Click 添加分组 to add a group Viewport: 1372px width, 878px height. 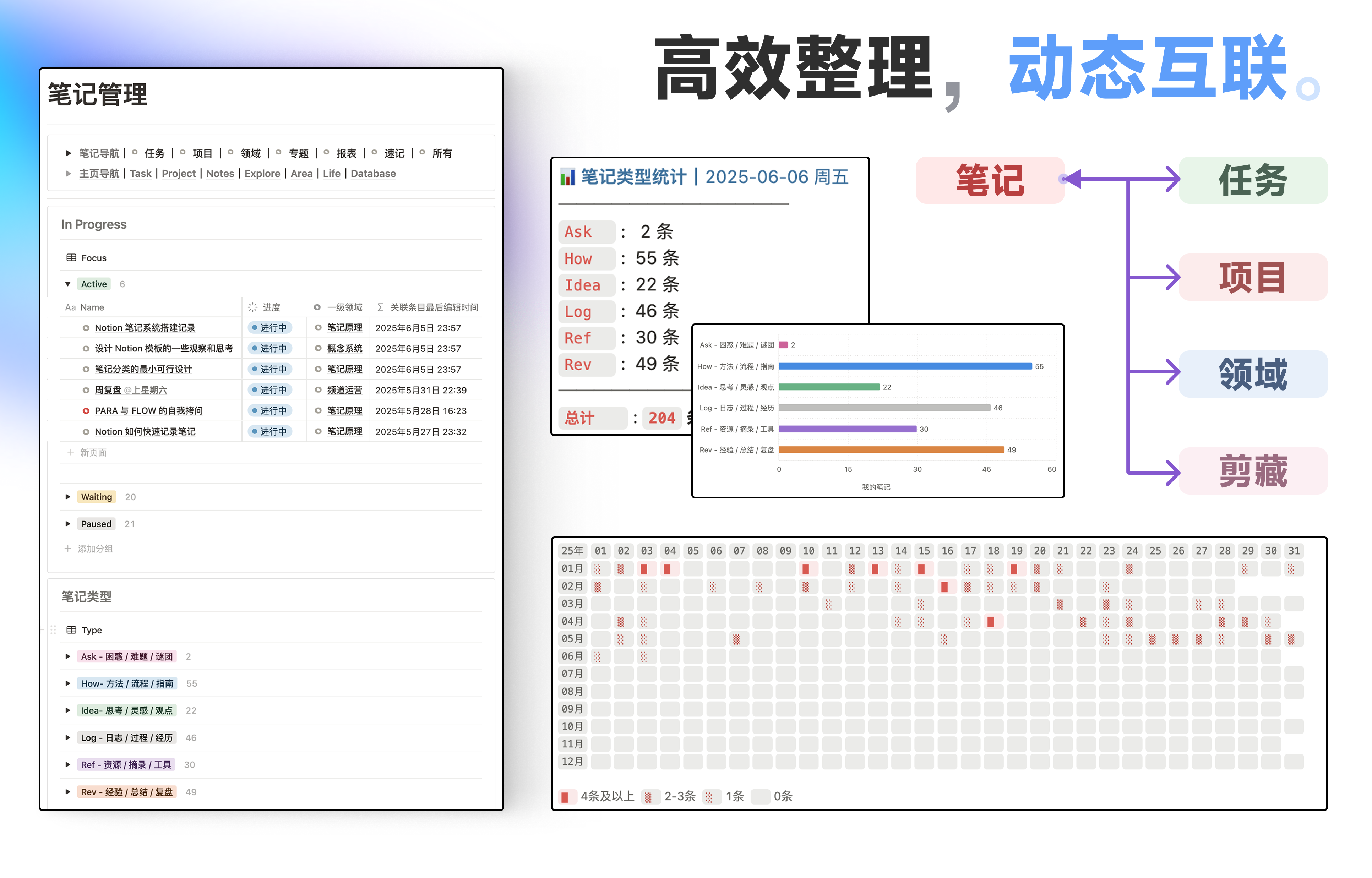(x=88, y=549)
